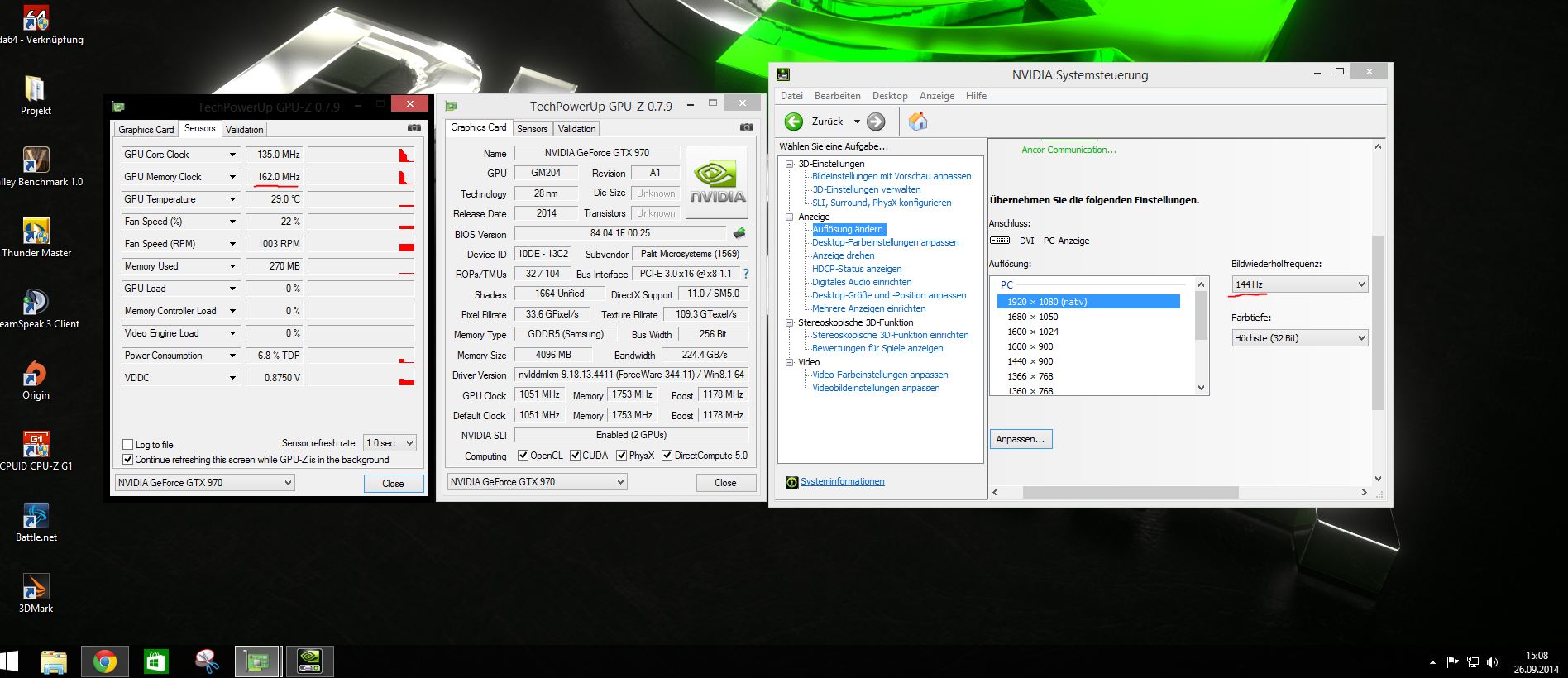
Task: Click the Anpassen... button
Action: pos(1020,439)
